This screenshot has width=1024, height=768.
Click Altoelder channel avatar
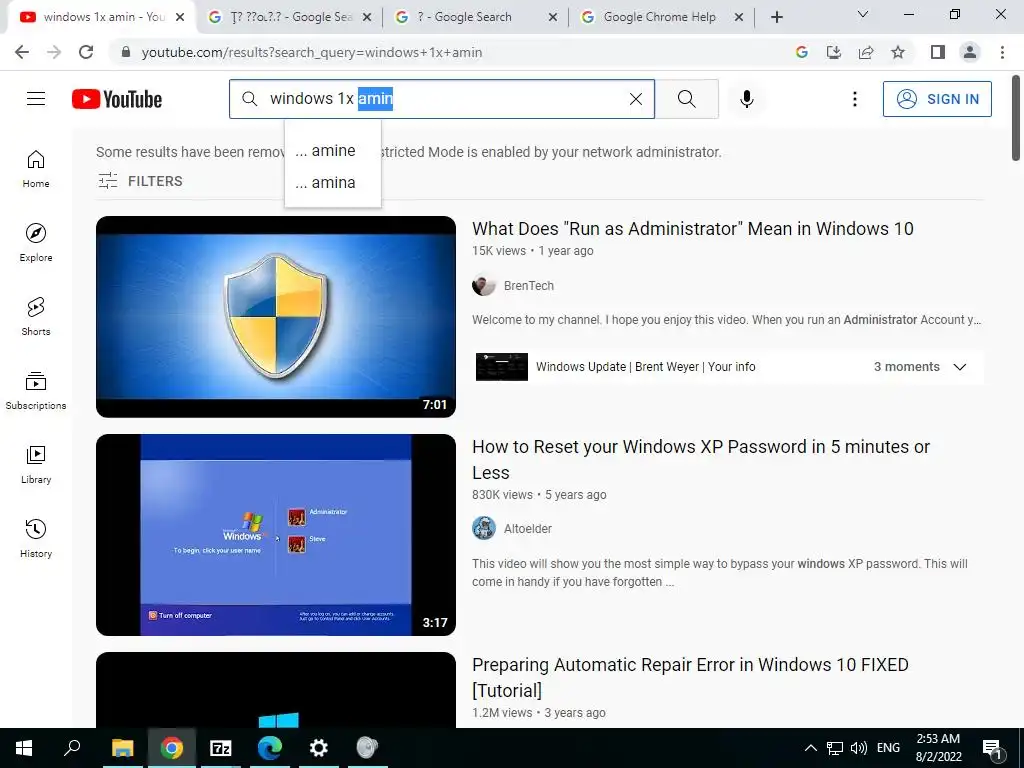coord(484,528)
